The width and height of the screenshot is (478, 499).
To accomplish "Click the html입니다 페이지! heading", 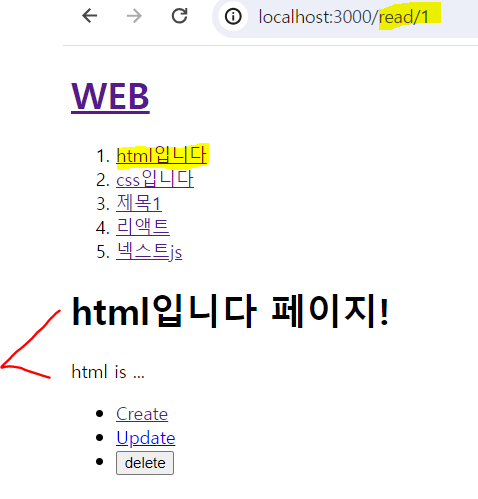I will click(230, 312).
